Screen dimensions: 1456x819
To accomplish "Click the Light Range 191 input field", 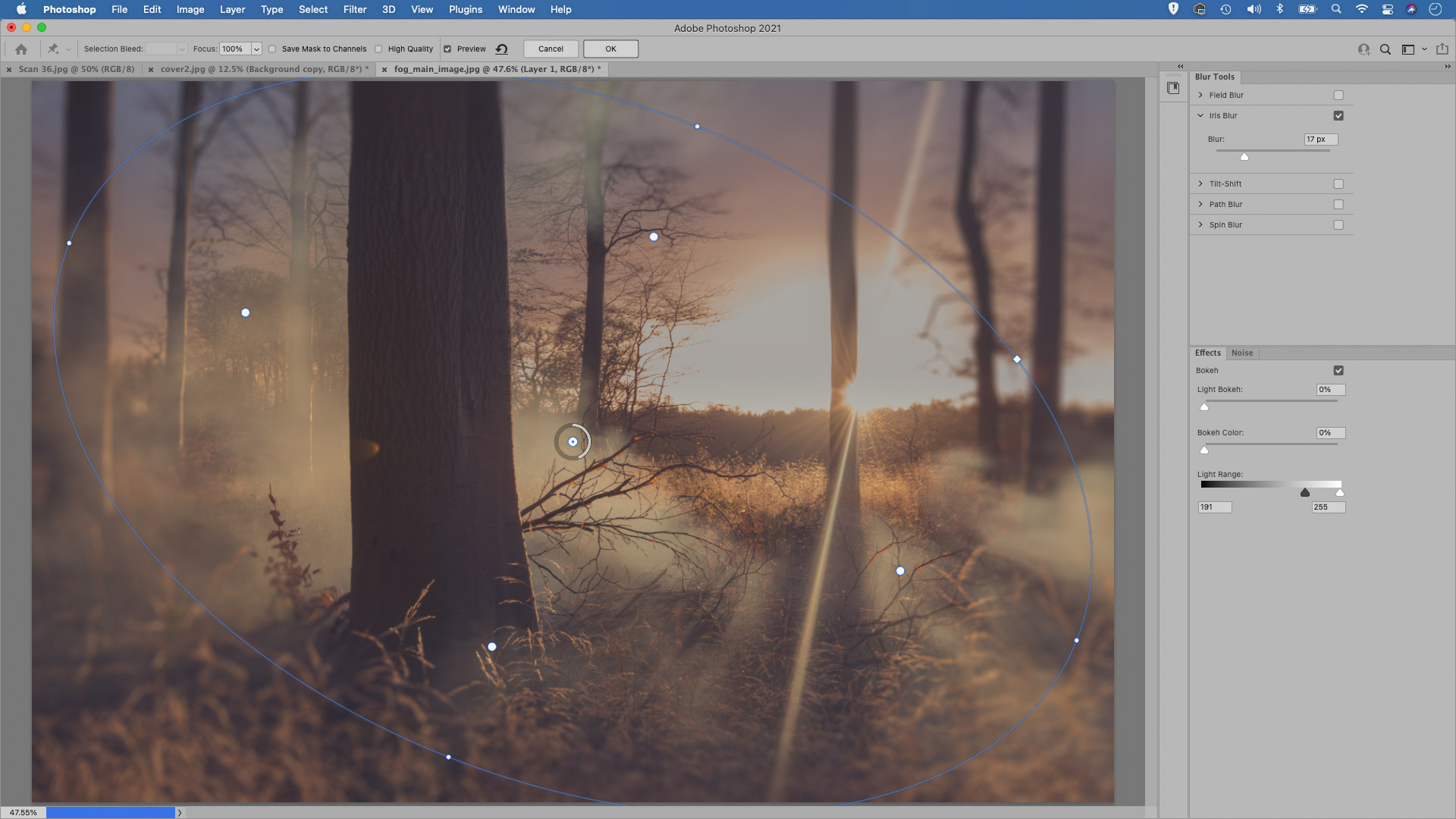I will coord(1215,507).
